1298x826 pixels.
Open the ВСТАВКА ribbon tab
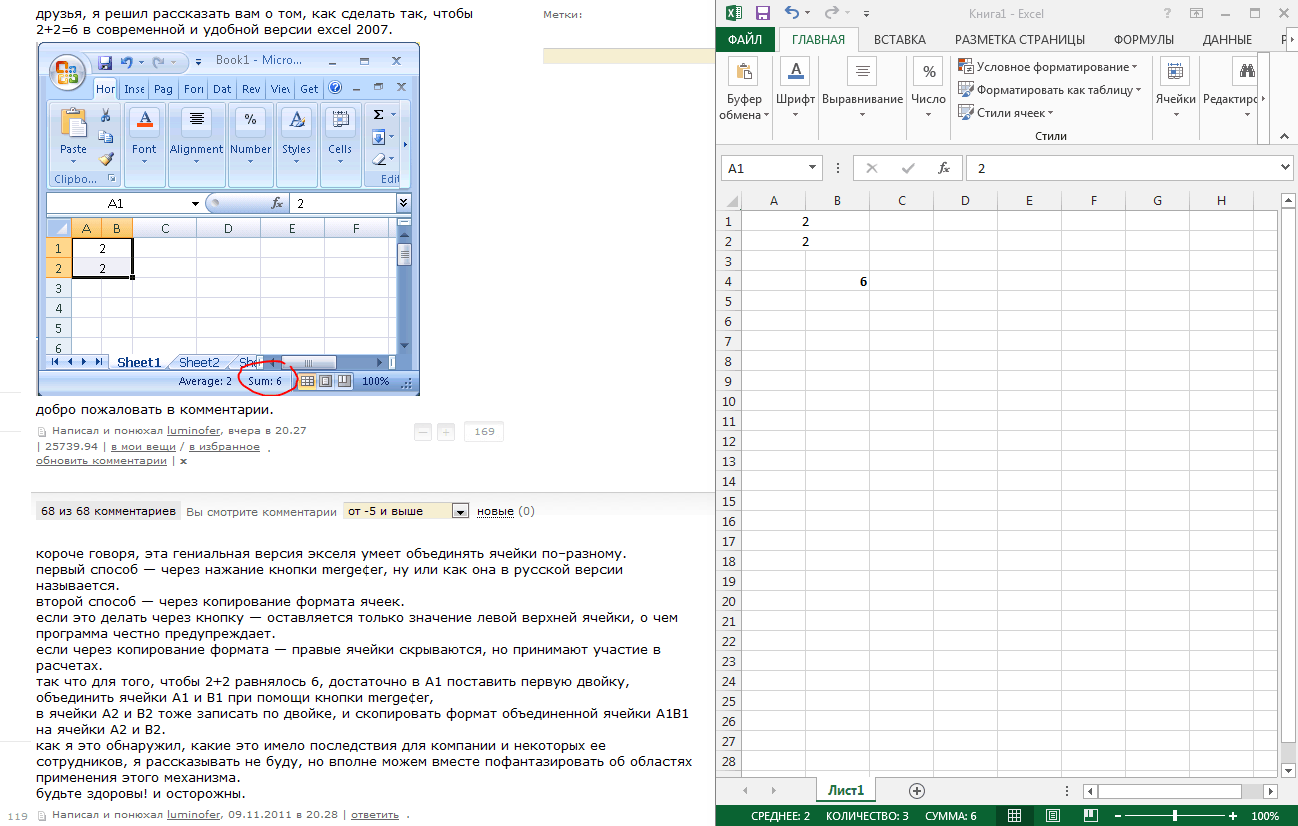tap(899, 40)
